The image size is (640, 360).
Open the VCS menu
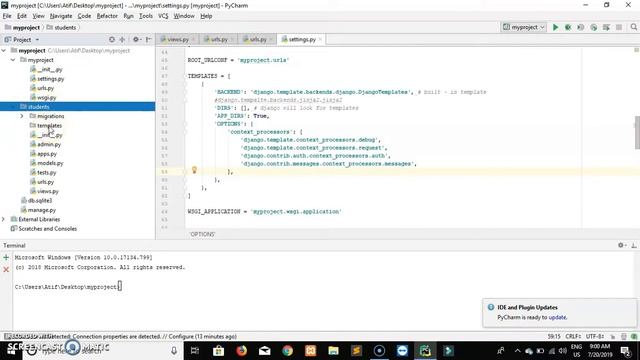[163, 16]
